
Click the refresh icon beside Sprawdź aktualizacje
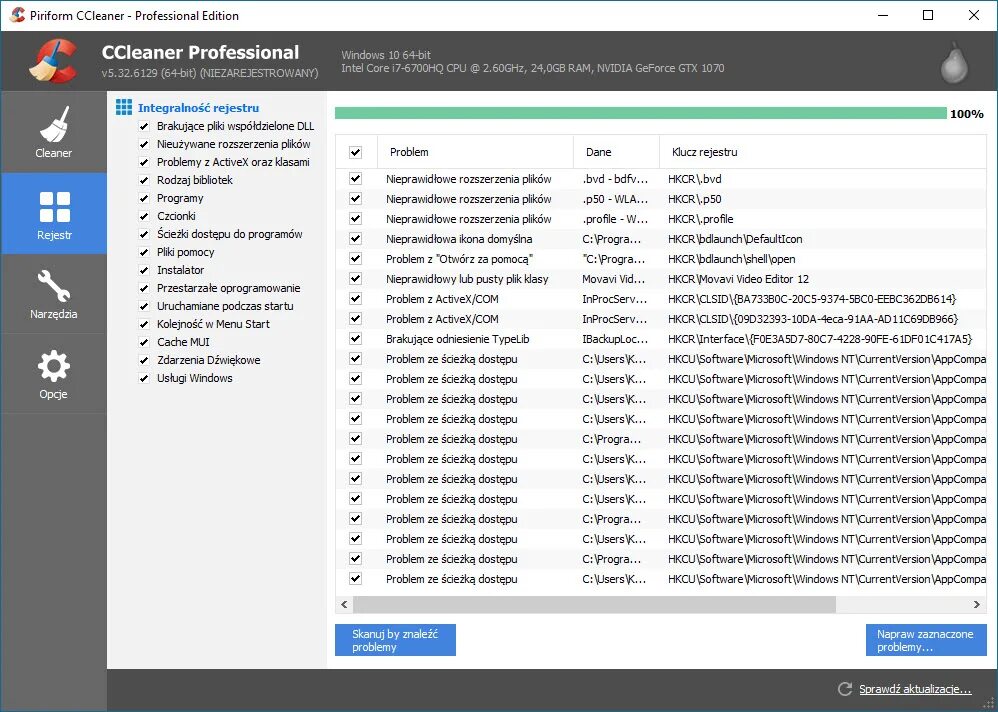pyautogui.click(x=845, y=688)
